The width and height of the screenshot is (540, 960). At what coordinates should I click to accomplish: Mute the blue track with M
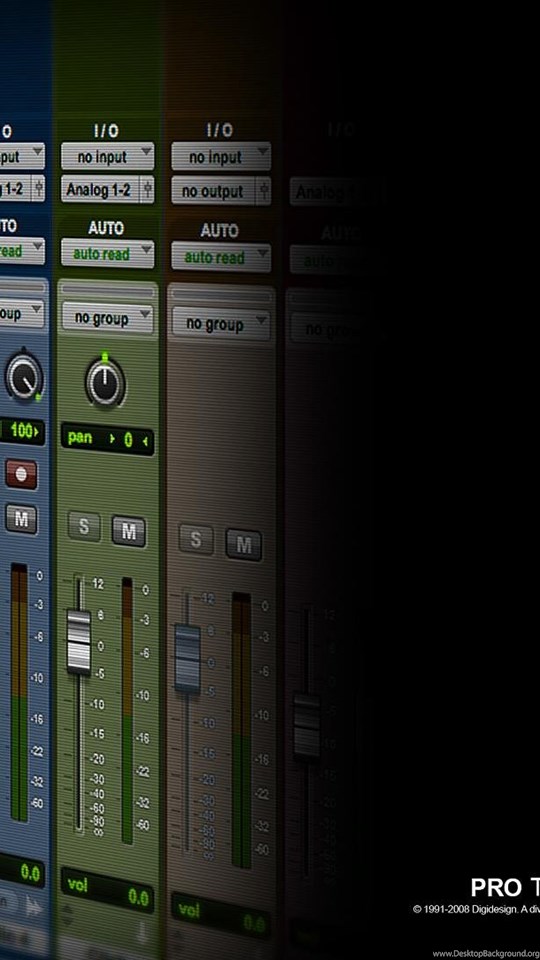point(21,519)
